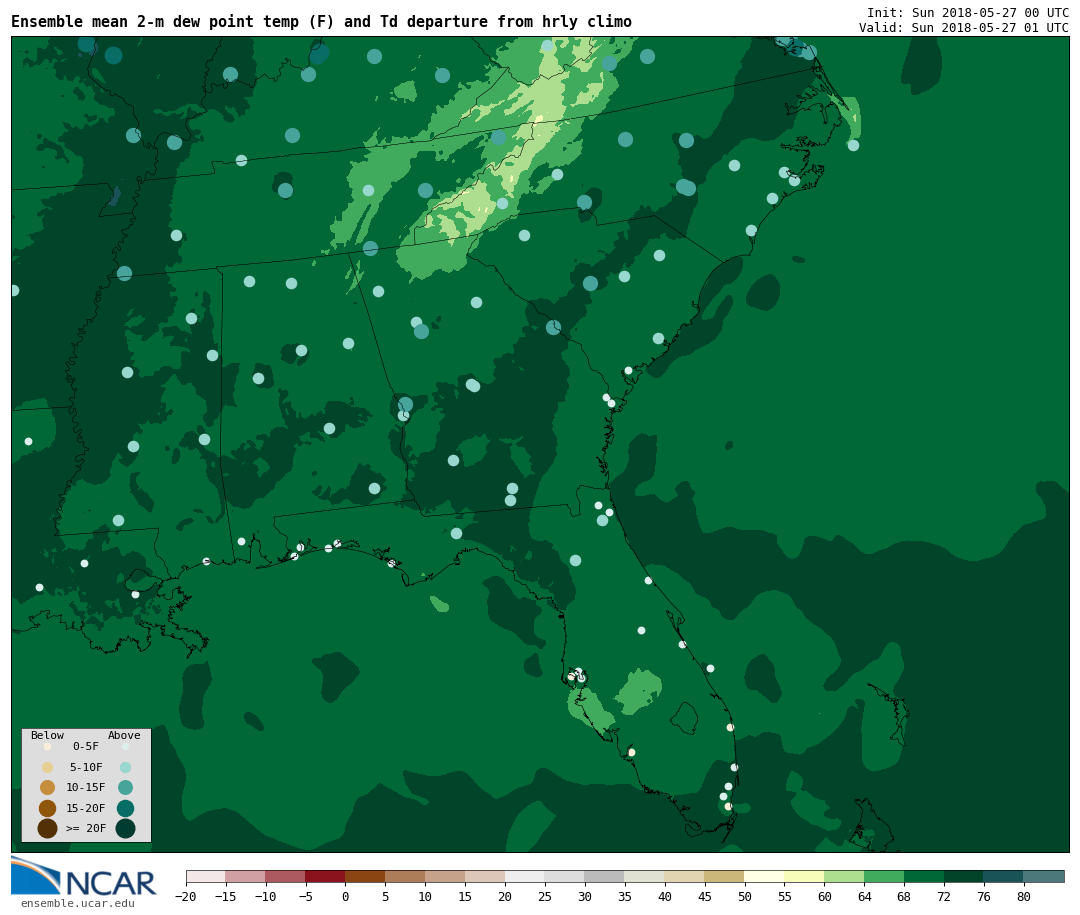Select the Below 15-20F legend circle
Screen dimensions: 1080x915
(48, 808)
